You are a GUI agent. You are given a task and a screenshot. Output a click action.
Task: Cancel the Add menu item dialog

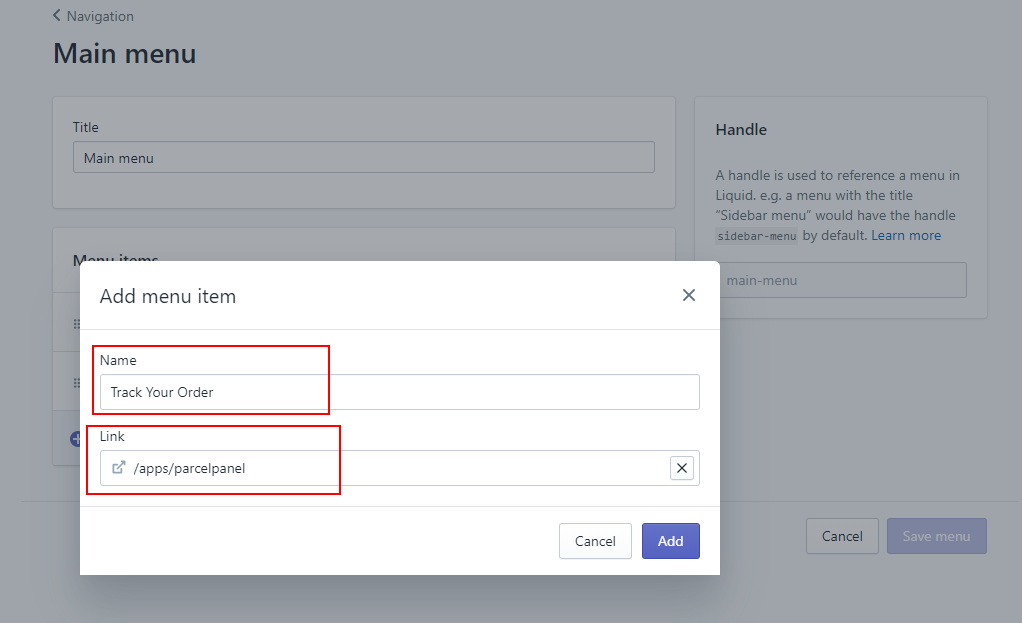595,541
